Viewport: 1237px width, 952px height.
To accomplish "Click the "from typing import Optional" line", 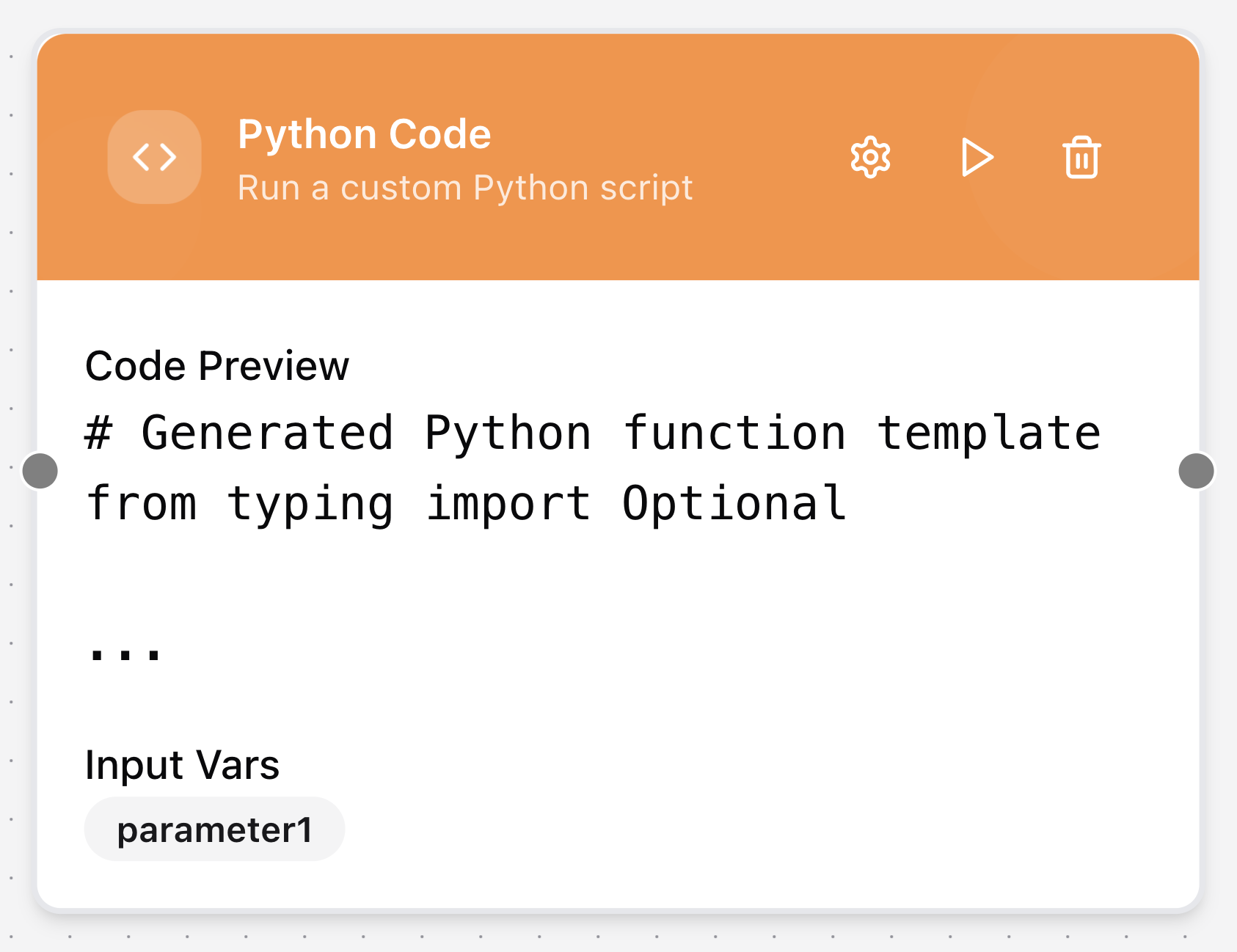I will [x=467, y=504].
